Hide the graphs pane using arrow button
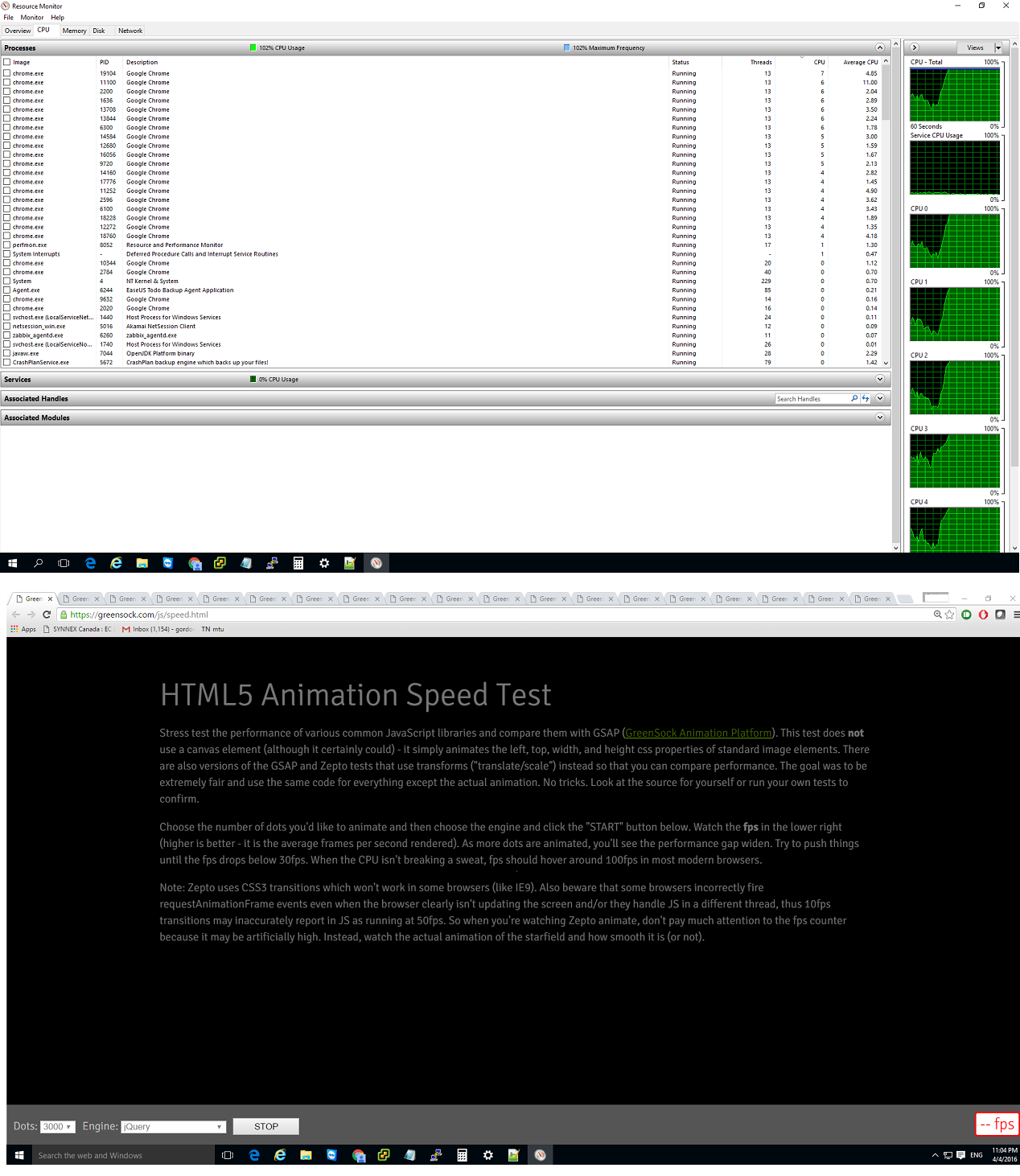The height and width of the screenshot is (1176, 1020). tap(915, 47)
